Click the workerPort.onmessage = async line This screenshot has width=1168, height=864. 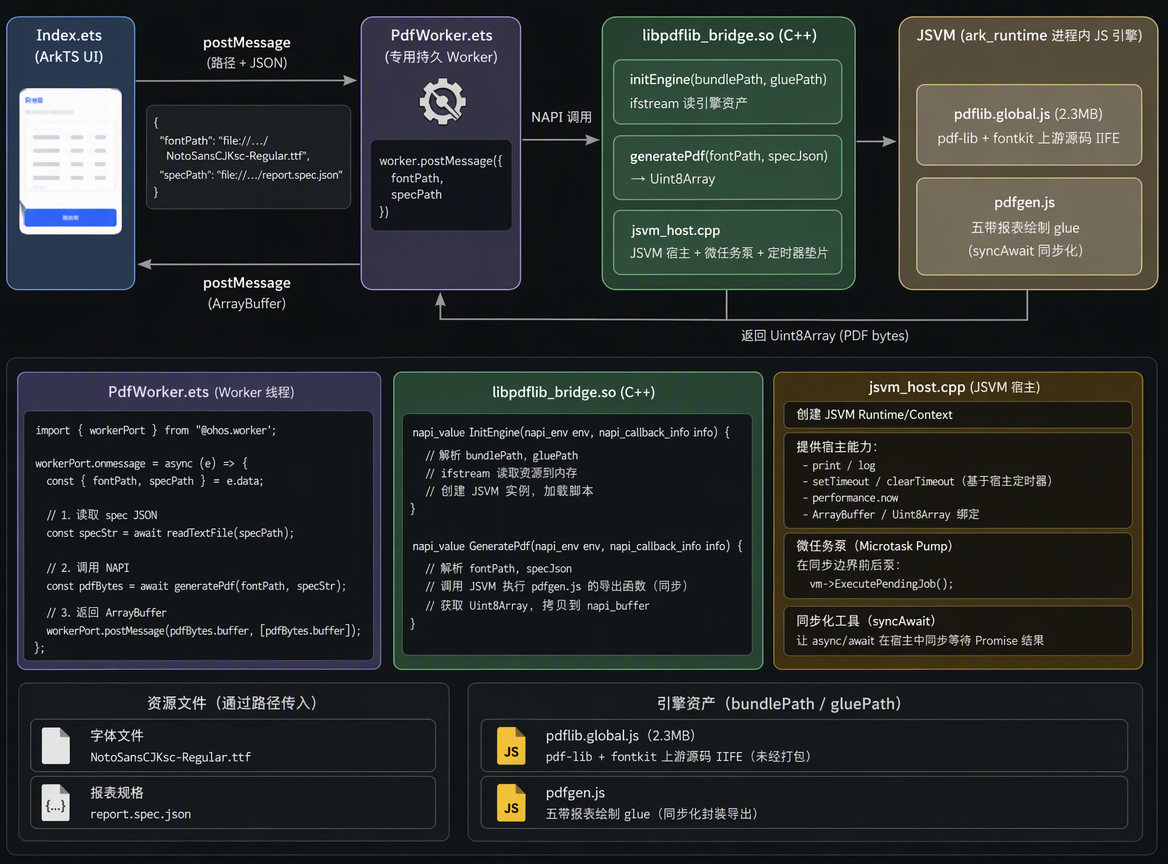(x=142, y=463)
